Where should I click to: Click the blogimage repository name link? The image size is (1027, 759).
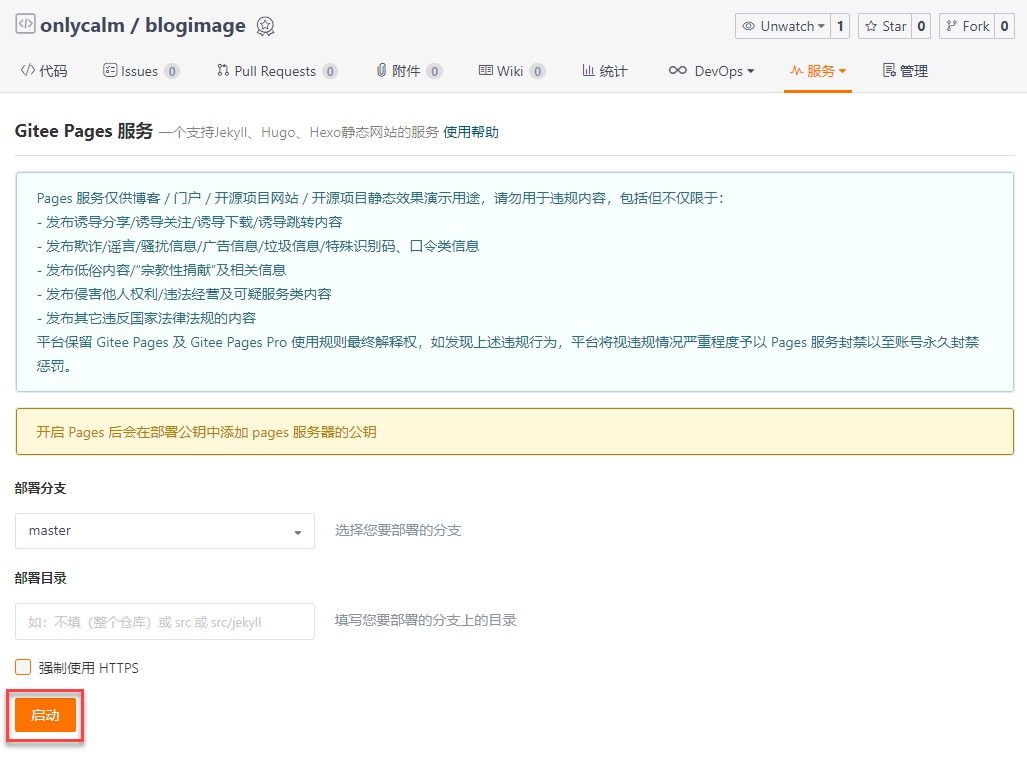195,26
